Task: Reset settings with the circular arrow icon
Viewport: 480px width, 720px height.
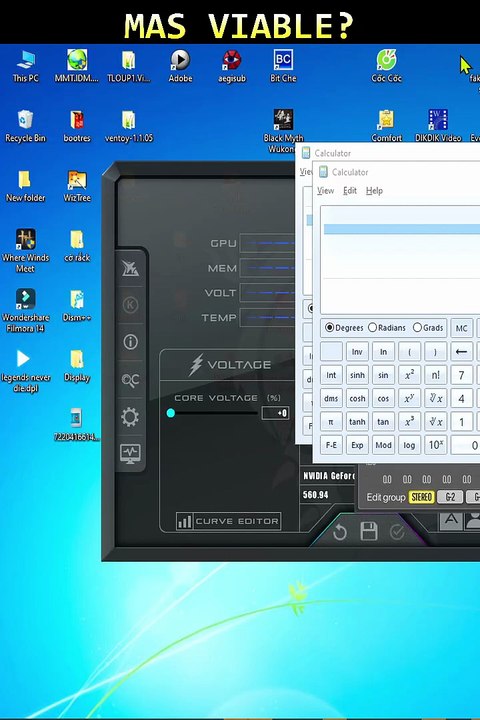Action: click(x=340, y=532)
